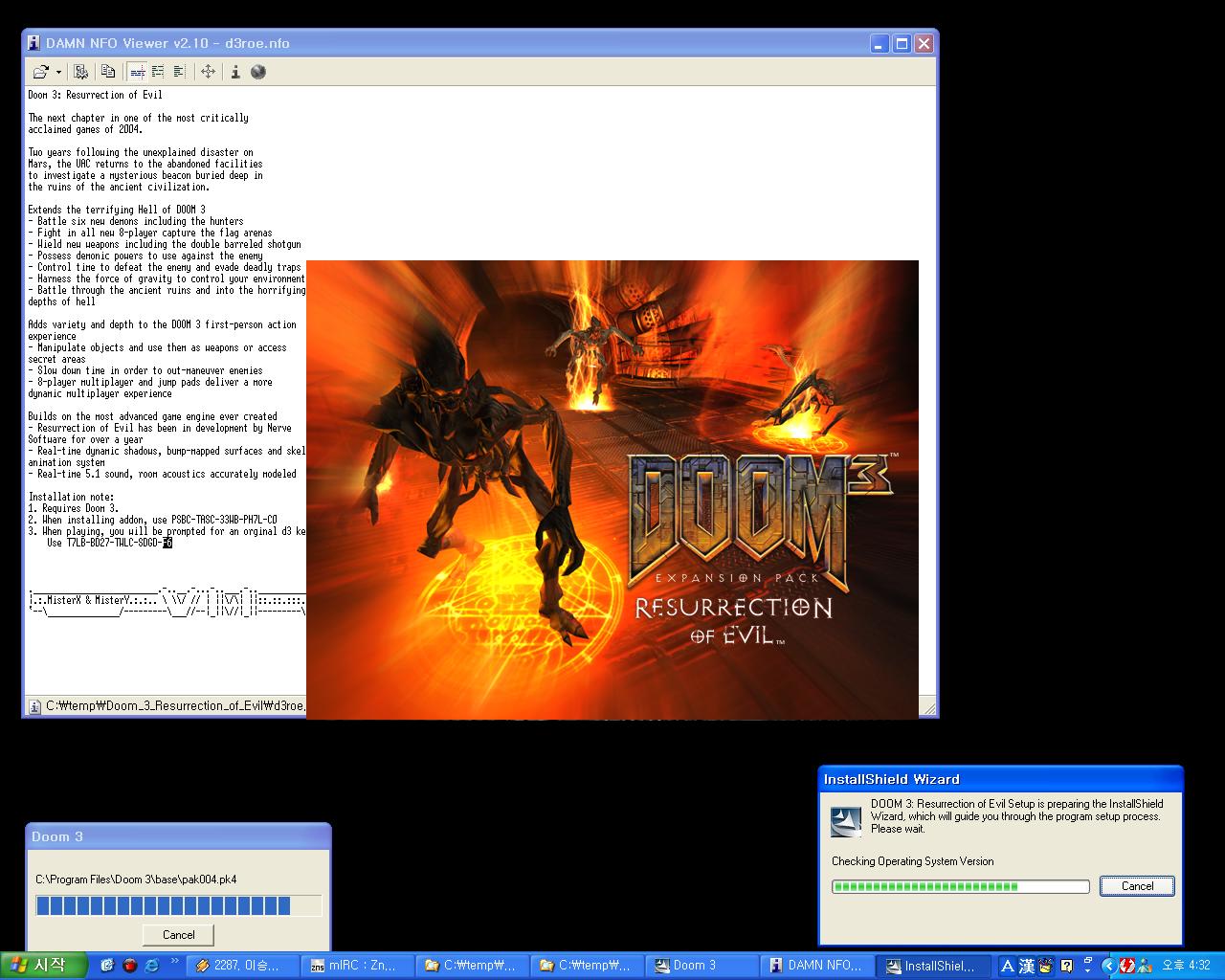Toggle center text alignment in toolbar
This screenshot has width=1225, height=980.
(137, 72)
